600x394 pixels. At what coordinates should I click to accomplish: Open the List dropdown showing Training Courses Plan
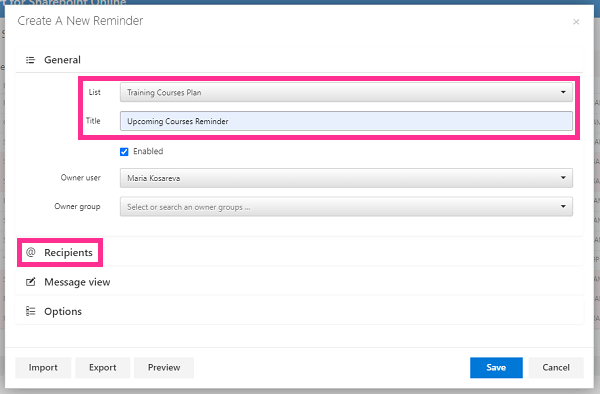coord(346,92)
